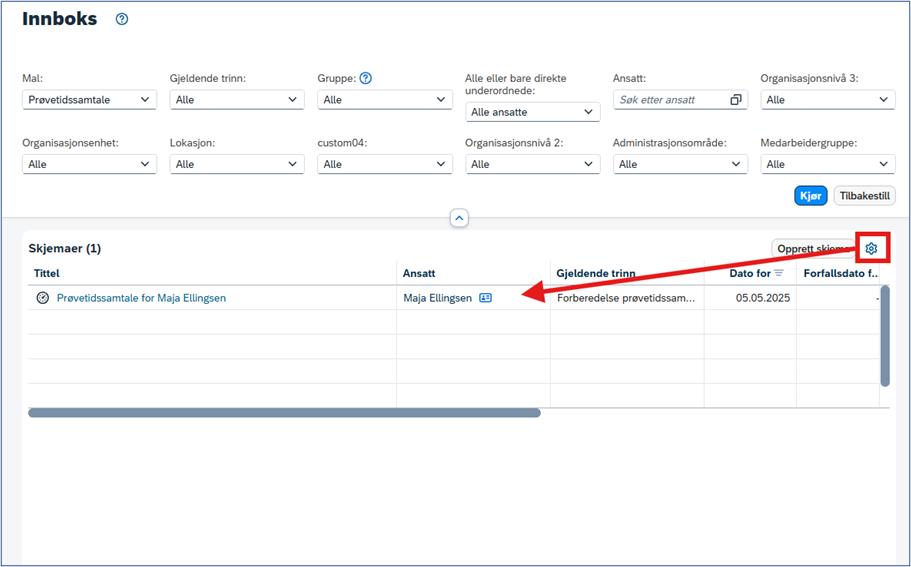911x567 pixels.
Task: Click the value help icon in Ansatt field
Action: (x=736, y=100)
